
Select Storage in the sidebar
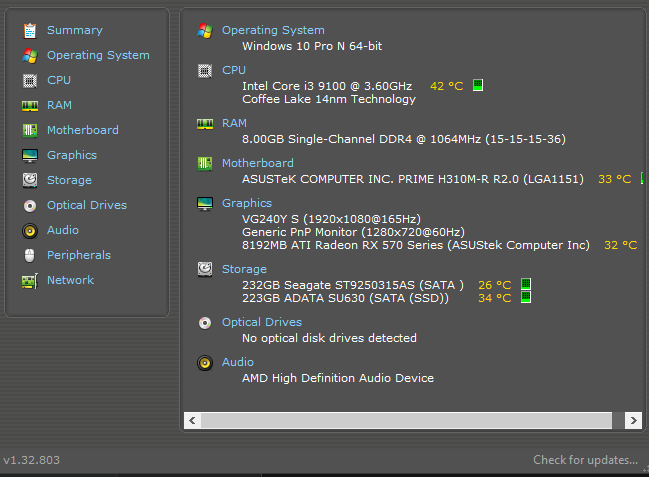point(69,180)
